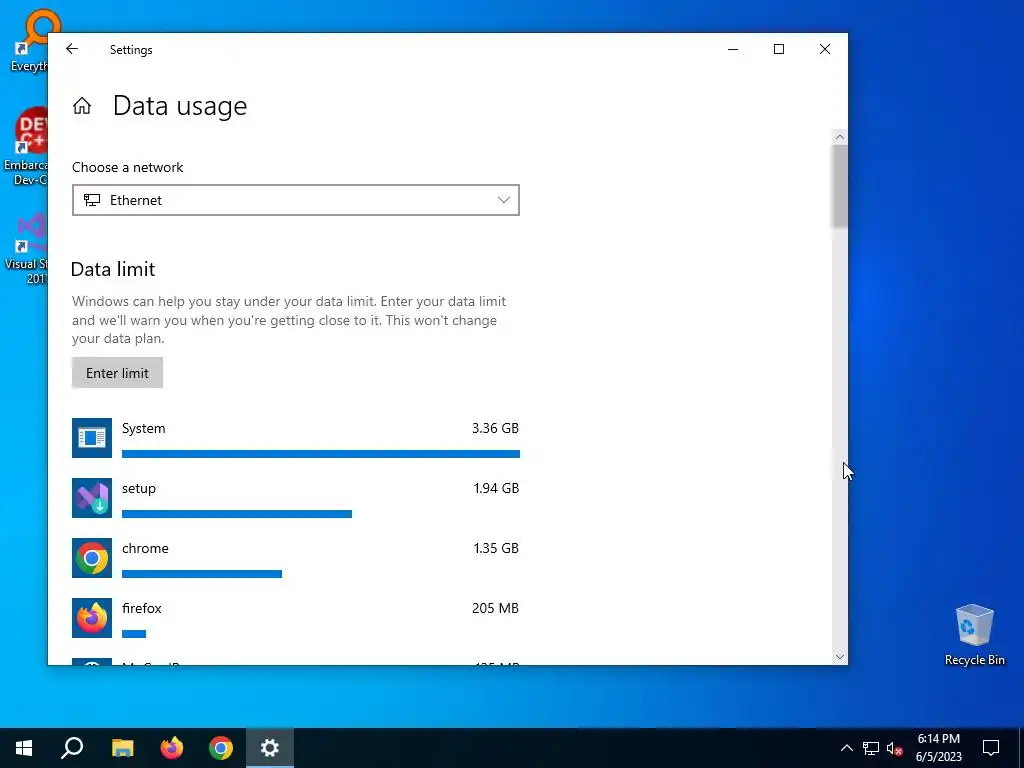Click the System usage bar
The image size is (1024, 768).
[x=321, y=454]
